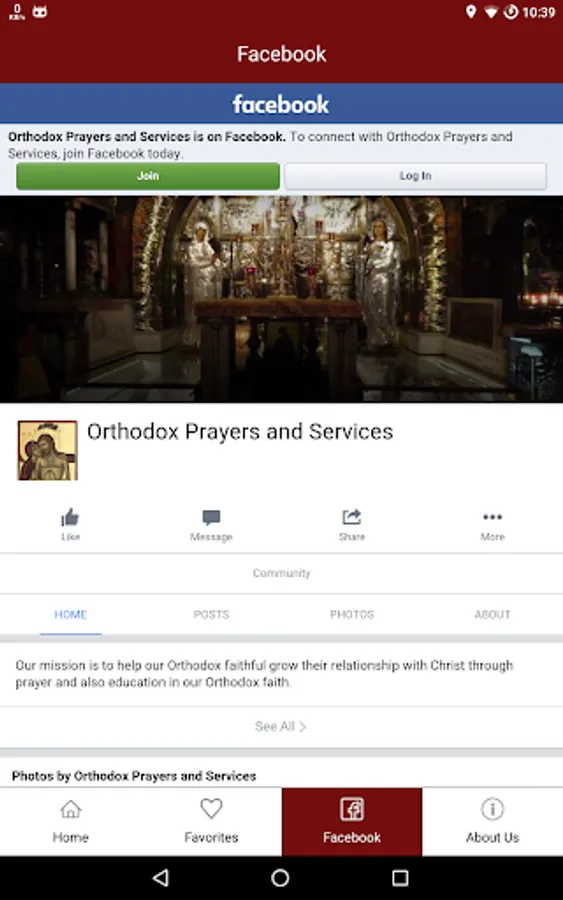The width and height of the screenshot is (563, 900).
Task: Switch to the PHOTOS tab
Action: [x=352, y=614]
